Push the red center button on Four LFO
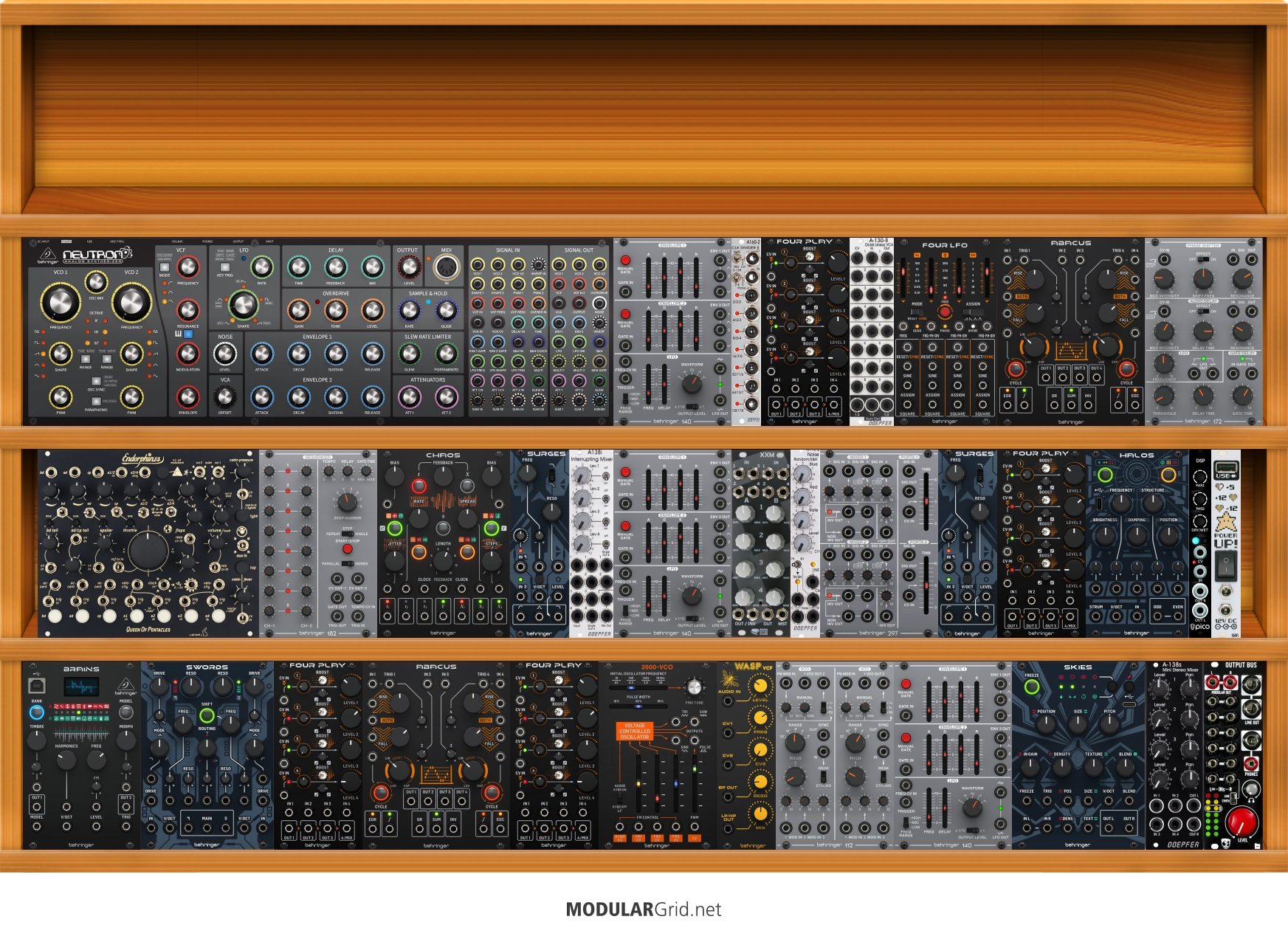Viewport: 1288px width, 925px height. pyautogui.click(x=945, y=312)
